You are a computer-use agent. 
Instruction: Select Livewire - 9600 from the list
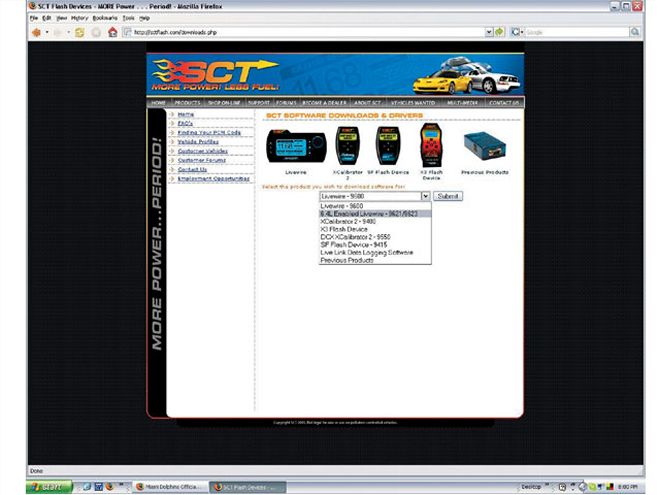tap(375, 206)
